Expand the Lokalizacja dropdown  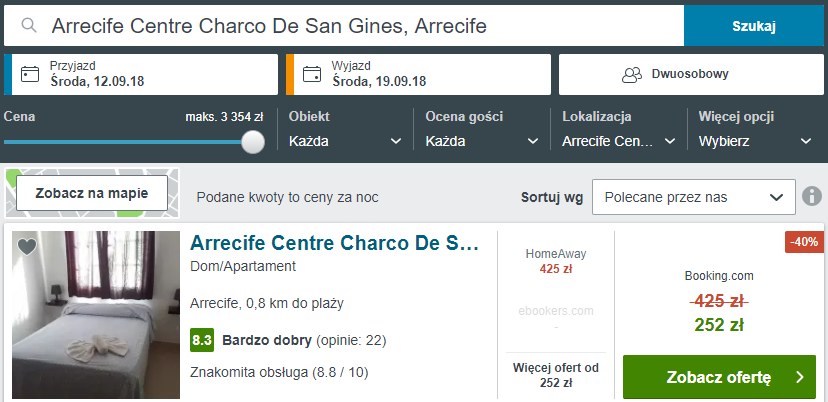618,141
